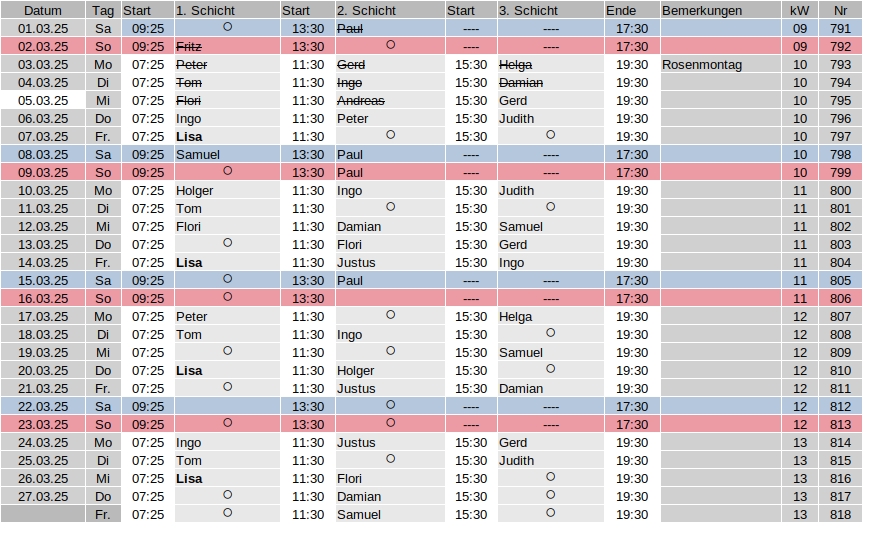Choose the circle in 09.03.25 first shift
This screenshot has height=548, width=870.
point(227,171)
